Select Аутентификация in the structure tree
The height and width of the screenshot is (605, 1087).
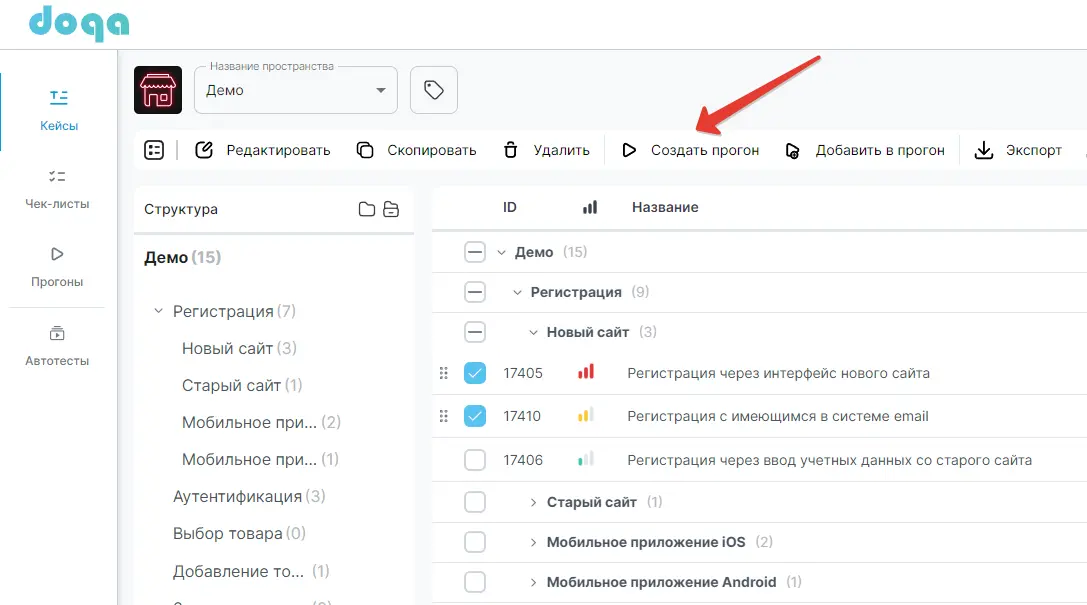[237, 495]
